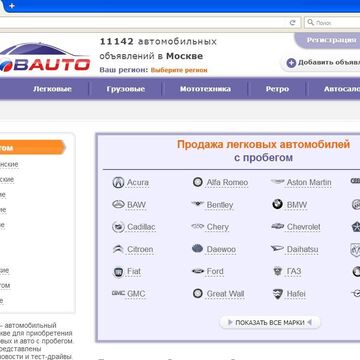Open the Ретро menu section
The width and height of the screenshot is (360, 360).
[277, 89]
